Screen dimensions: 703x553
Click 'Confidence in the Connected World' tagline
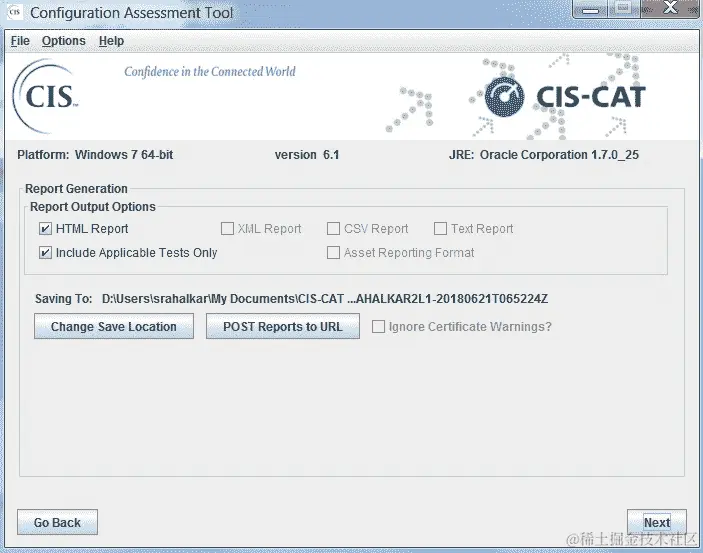point(210,71)
